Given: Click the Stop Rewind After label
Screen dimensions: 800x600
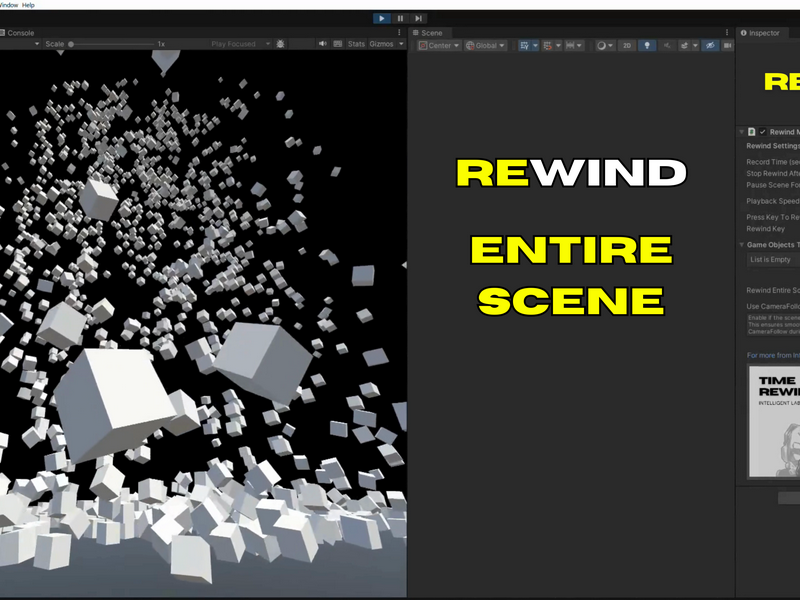Looking at the screenshot, I should click(773, 173).
